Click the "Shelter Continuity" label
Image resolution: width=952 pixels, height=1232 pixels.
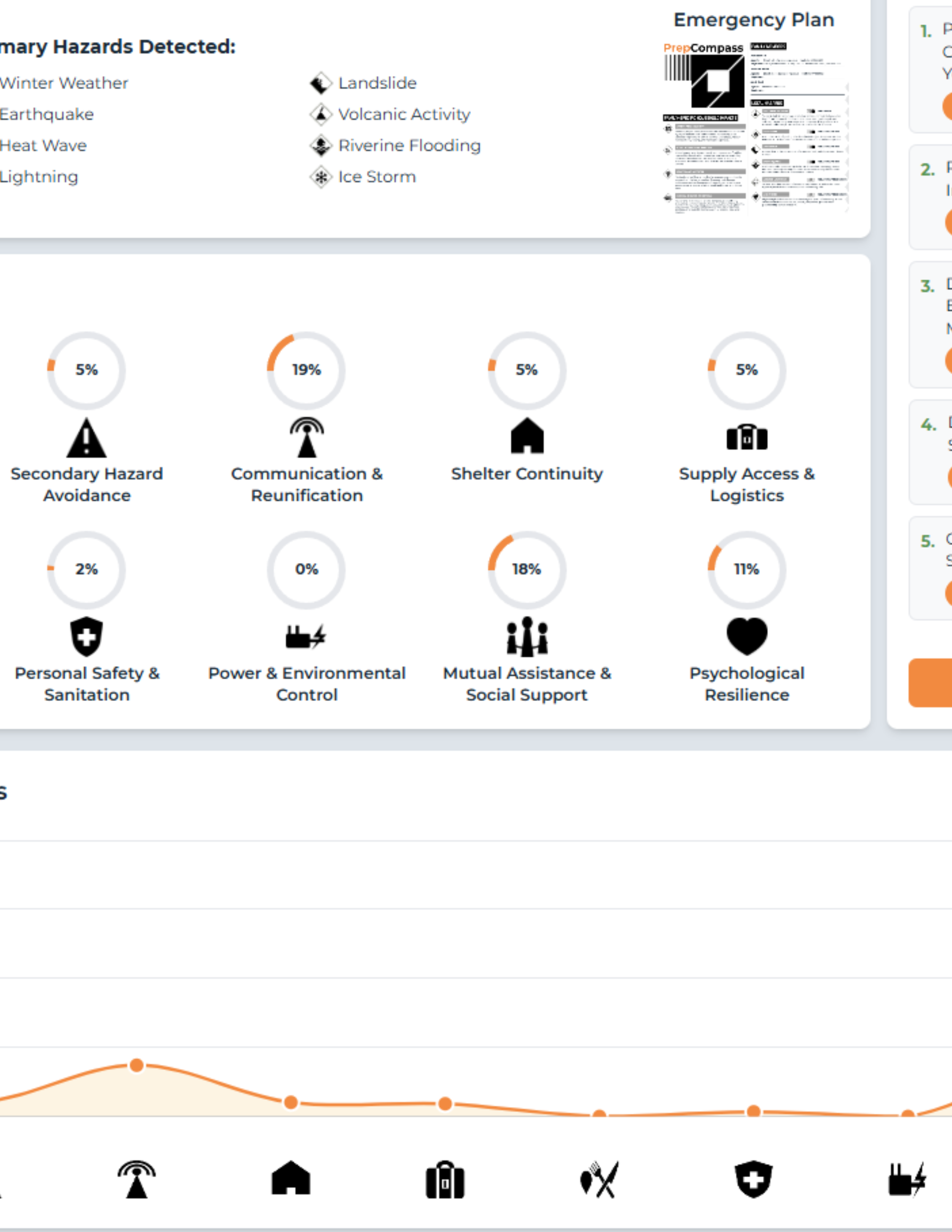pos(527,474)
